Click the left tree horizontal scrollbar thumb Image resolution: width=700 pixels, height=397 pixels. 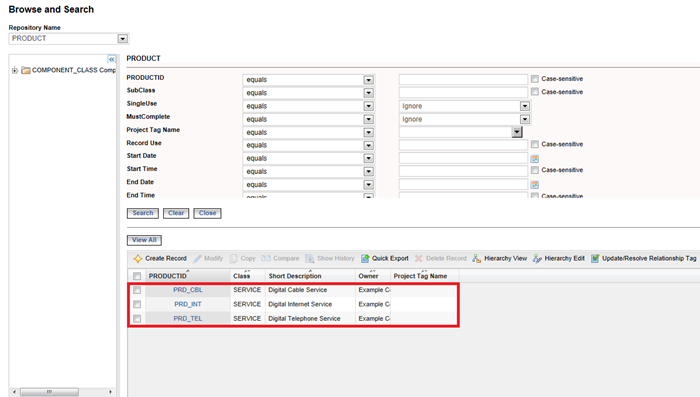(x=49, y=392)
